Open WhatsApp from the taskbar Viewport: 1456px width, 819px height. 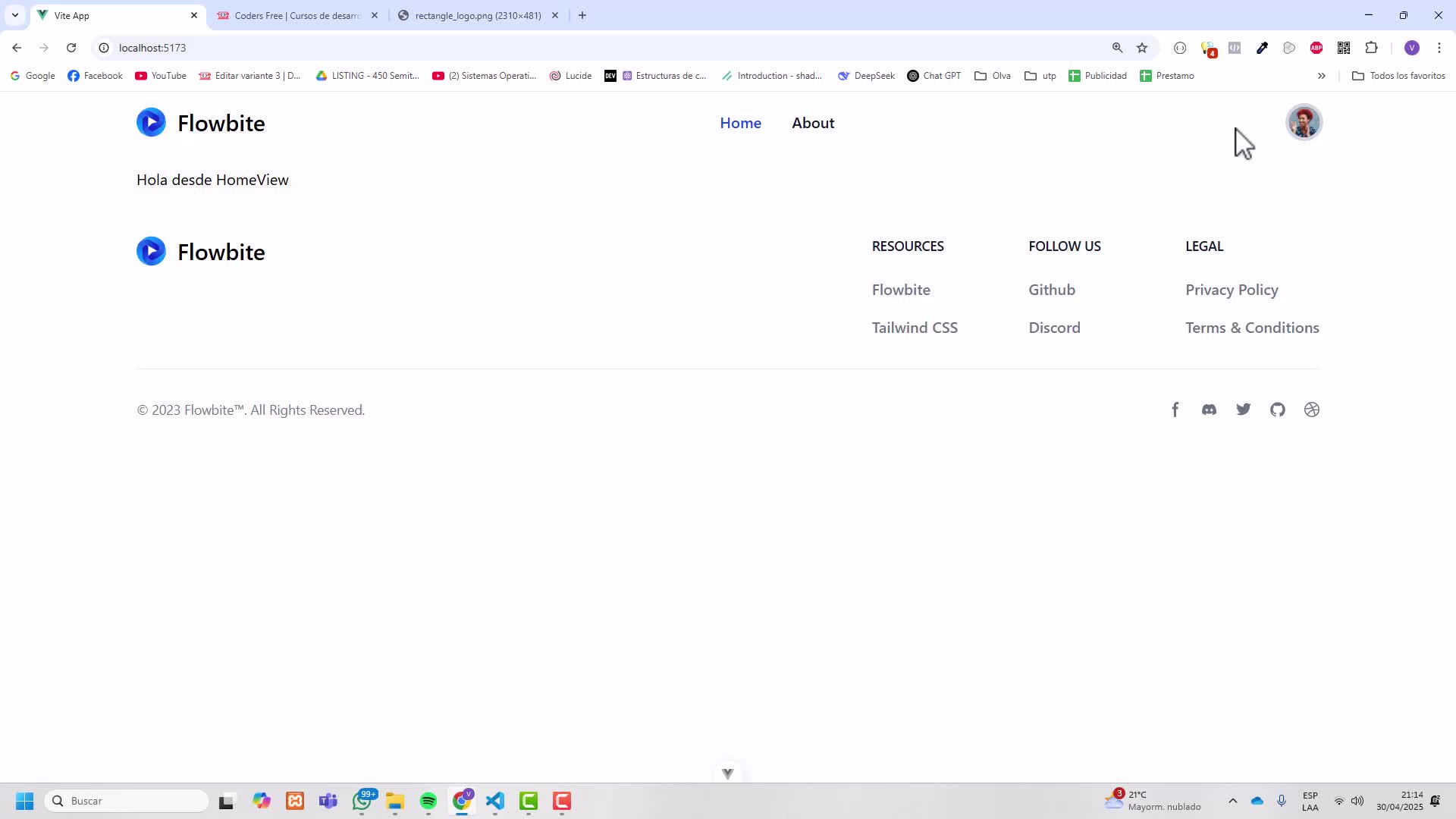coord(362,801)
